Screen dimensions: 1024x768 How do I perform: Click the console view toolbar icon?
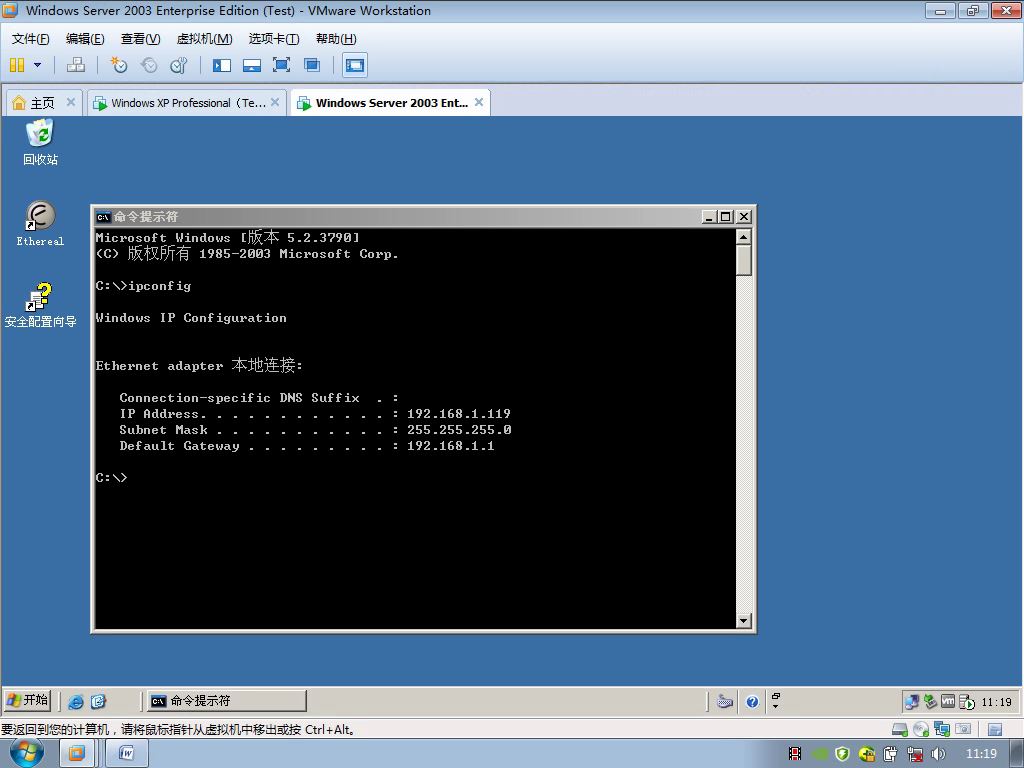coord(355,65)
